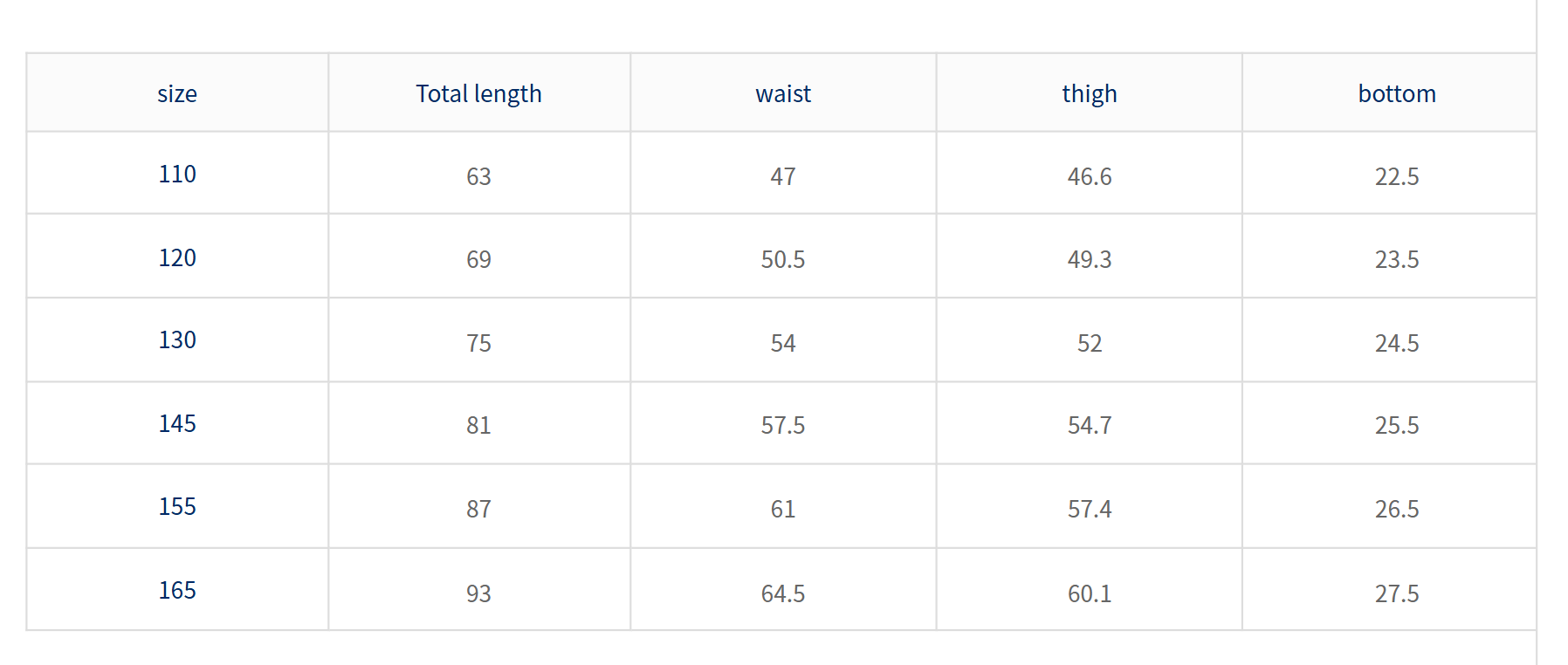Click the size 155 row label

pyautogui.click(x=177, y=507)
